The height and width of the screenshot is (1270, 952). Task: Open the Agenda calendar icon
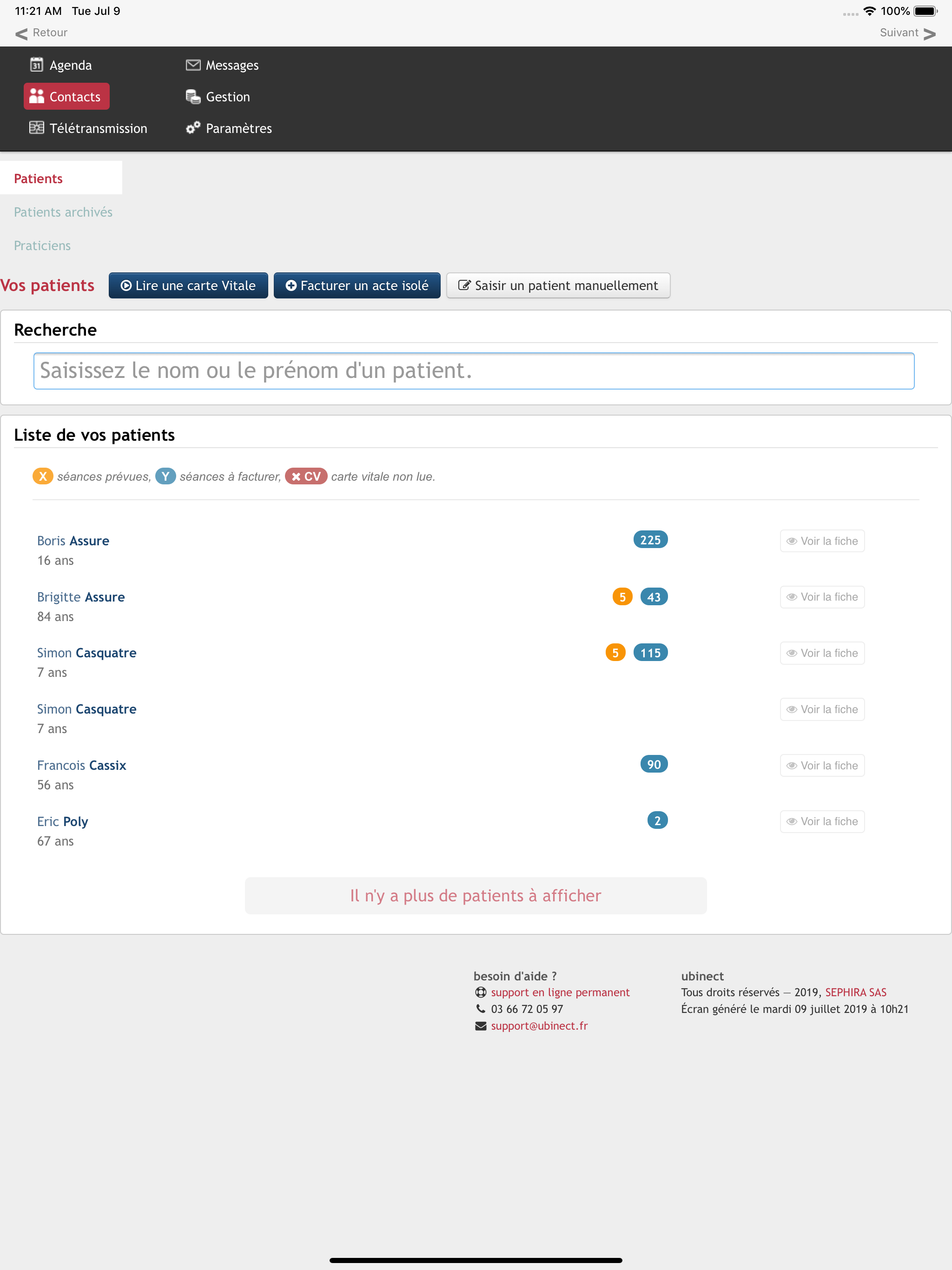(x=37, y=65)
